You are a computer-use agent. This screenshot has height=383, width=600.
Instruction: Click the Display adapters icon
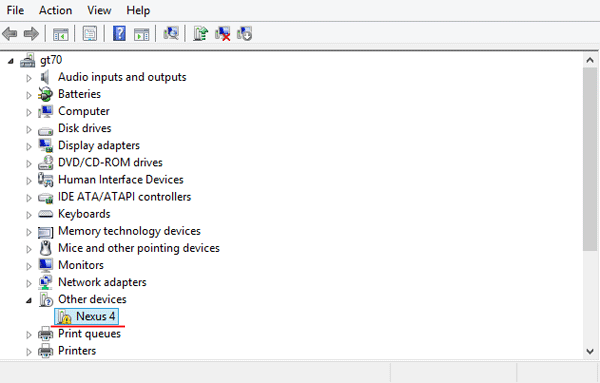[46, 145]
